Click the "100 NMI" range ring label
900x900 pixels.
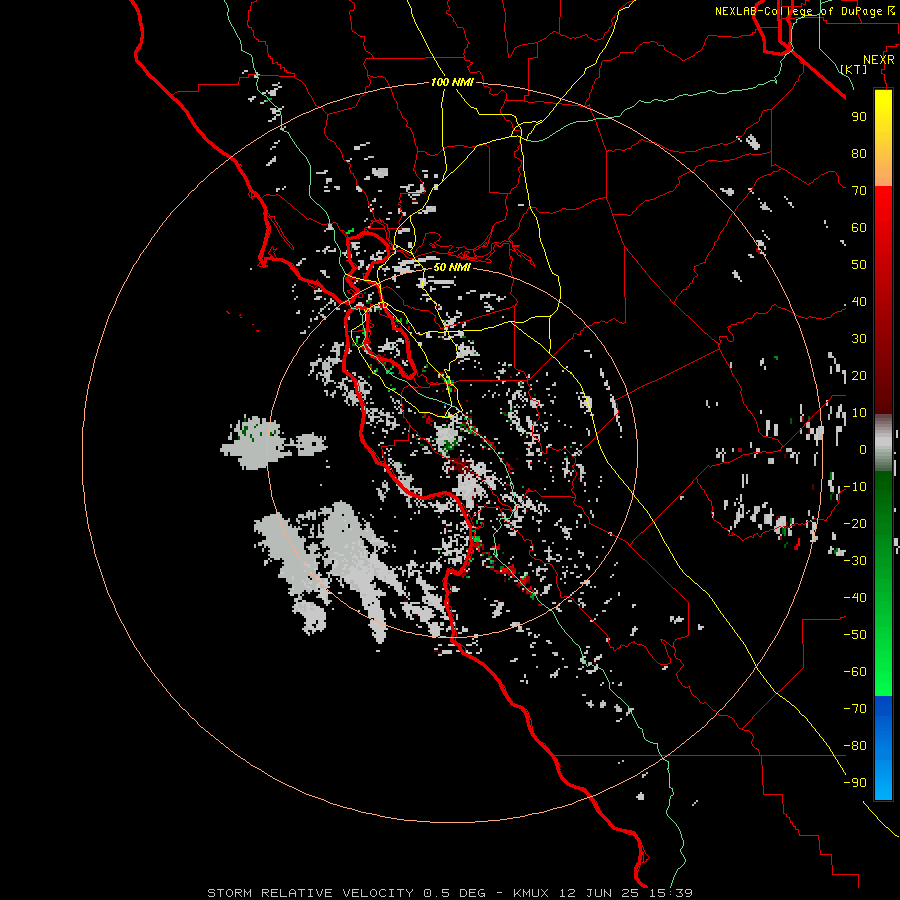pos(452,83)
